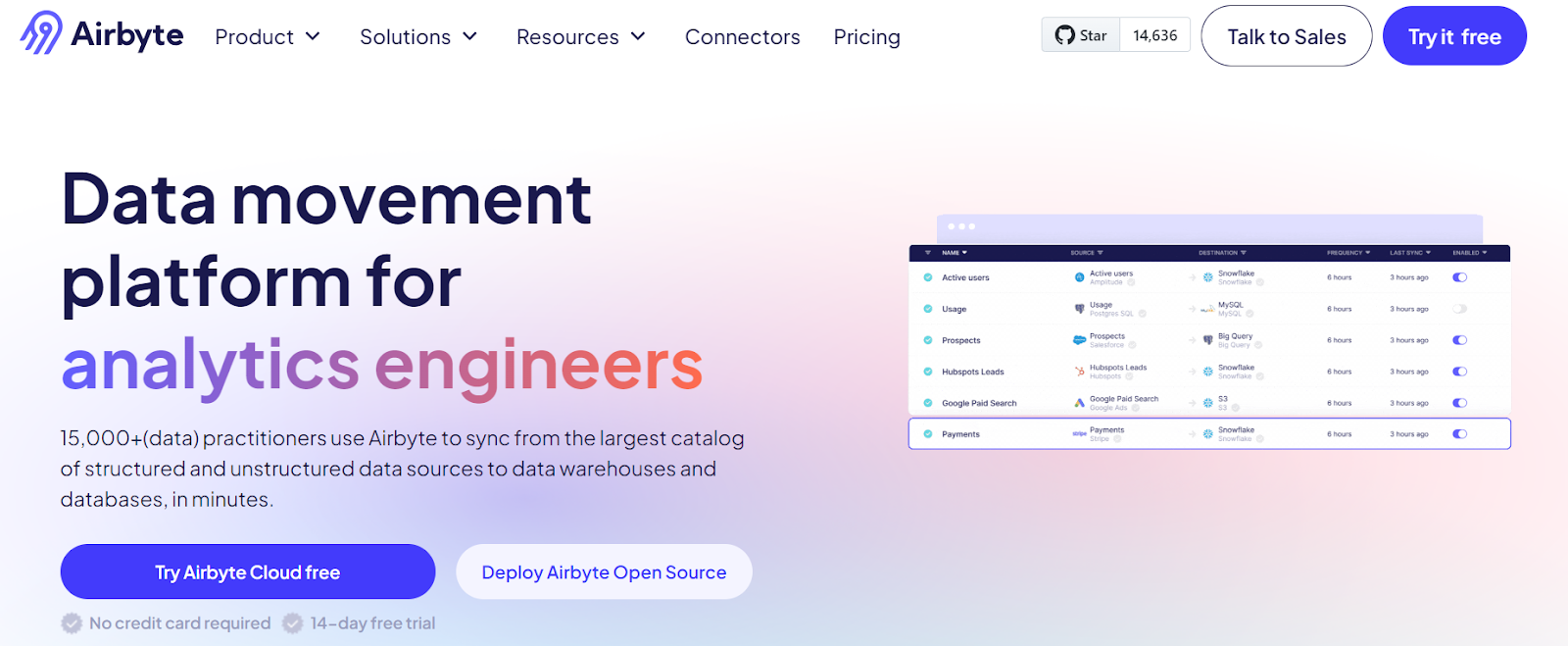Viewport: 1568px width, 646px height.
Task: Expand the Resources menu chevron
Action: [x=638, y=36]
